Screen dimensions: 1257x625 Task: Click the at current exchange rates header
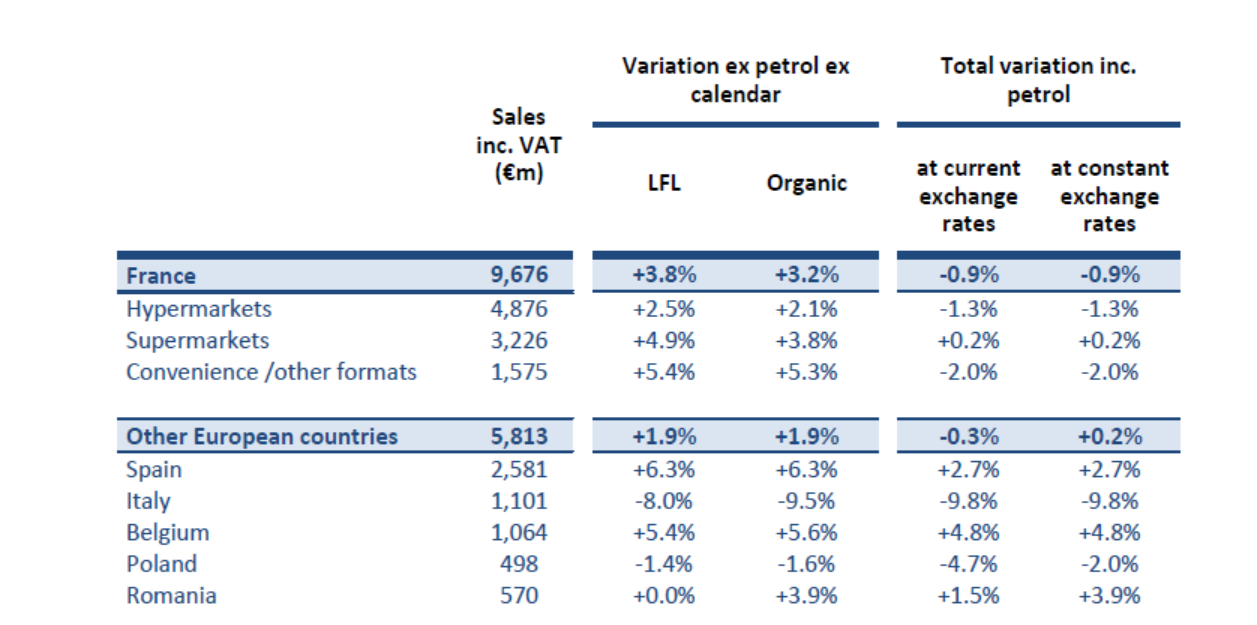click(x=968, y=195)
